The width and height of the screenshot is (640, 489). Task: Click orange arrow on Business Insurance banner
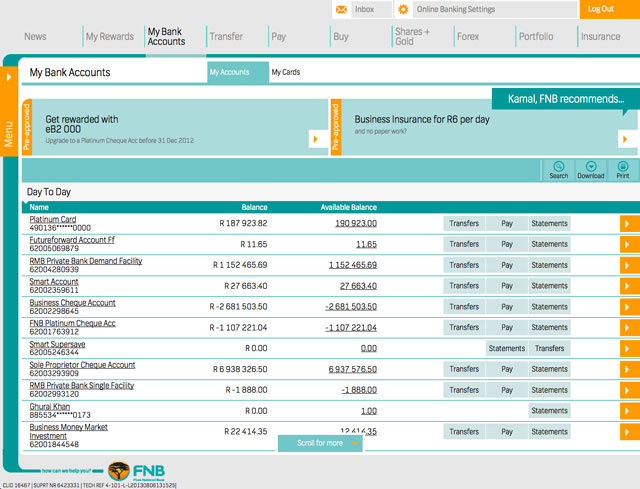pos(628,139)
